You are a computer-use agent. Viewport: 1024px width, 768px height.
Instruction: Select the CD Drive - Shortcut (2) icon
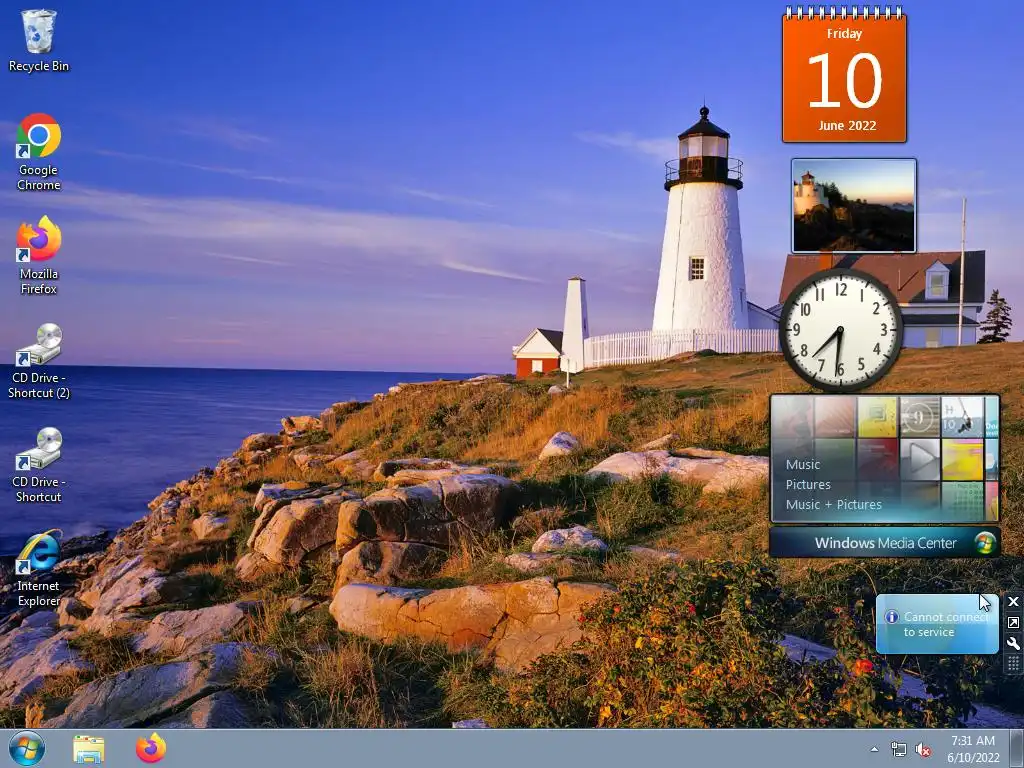pyautogui.click(x=39, y=360)
